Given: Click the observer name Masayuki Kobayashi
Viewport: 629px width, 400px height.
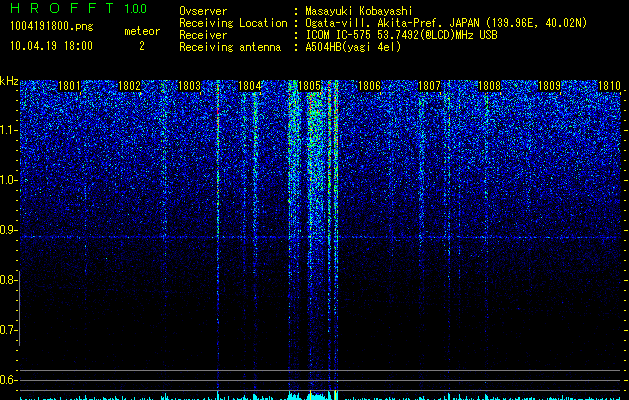Looking at the screenshot, I should [359, 11].
